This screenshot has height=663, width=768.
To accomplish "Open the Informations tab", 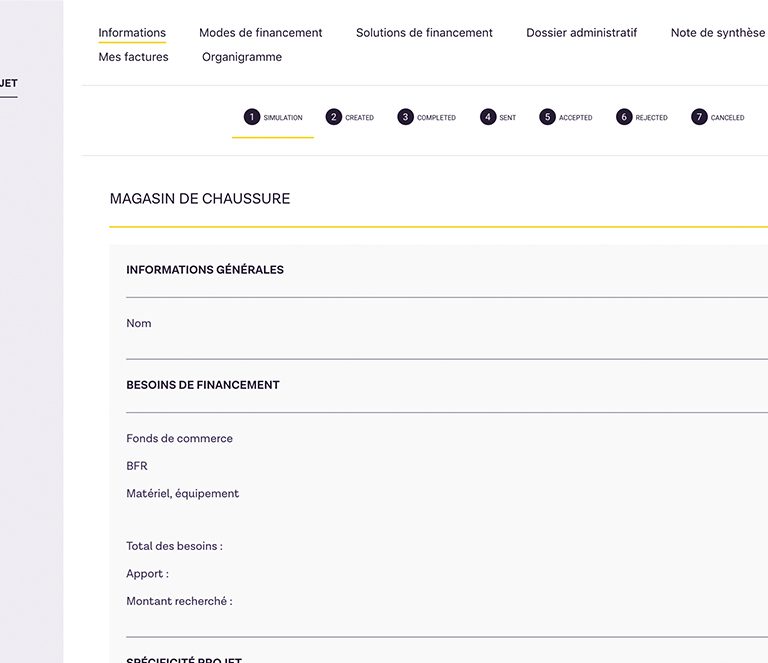I will 132,33.
